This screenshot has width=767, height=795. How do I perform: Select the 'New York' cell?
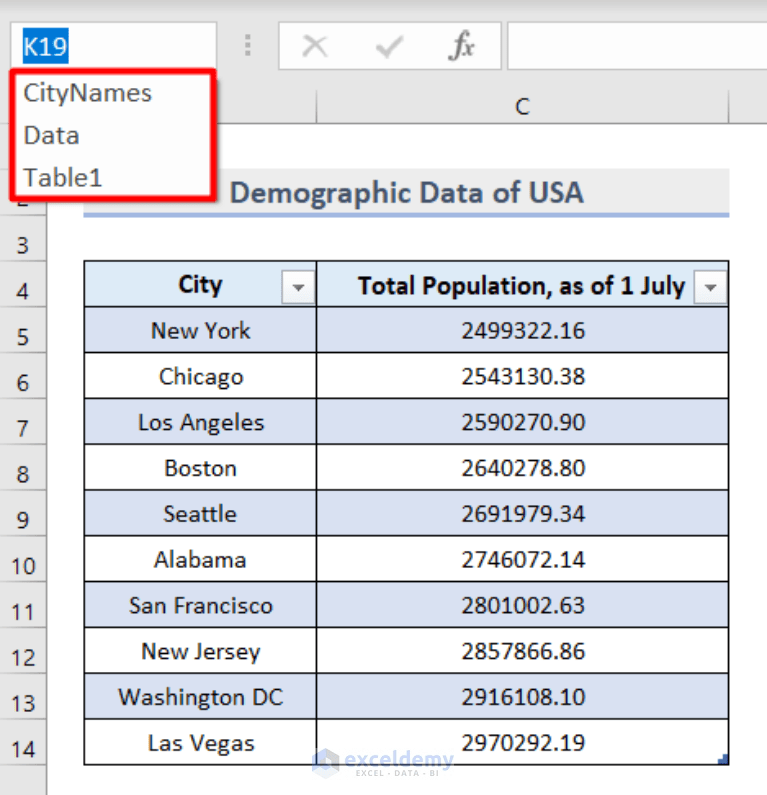200,331
